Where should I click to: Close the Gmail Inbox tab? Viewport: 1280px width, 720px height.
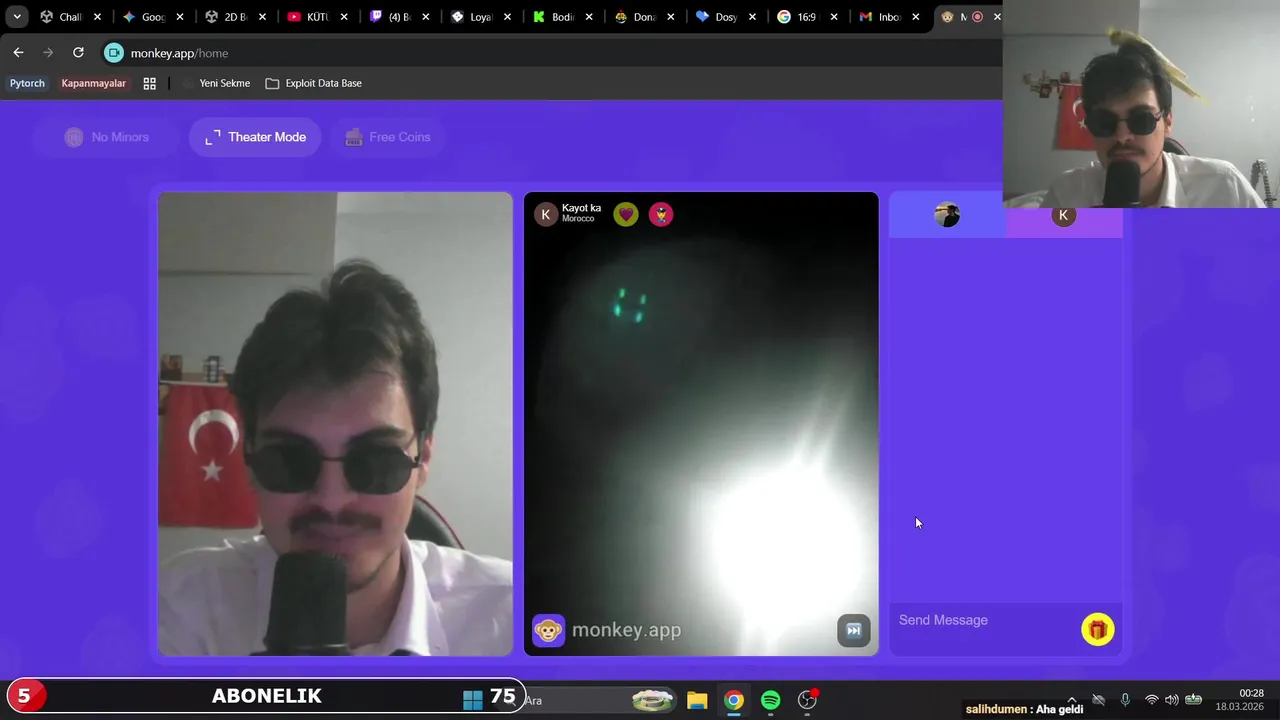(x=915, y=17)
